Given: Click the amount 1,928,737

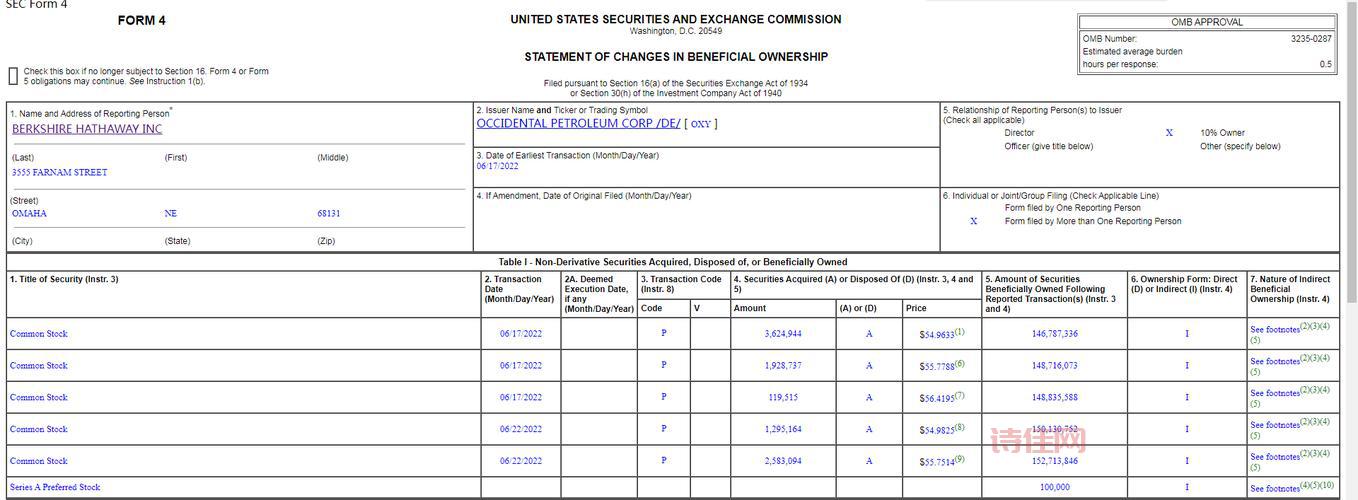Looking at the screenshot, I should (x=783, y=366).
